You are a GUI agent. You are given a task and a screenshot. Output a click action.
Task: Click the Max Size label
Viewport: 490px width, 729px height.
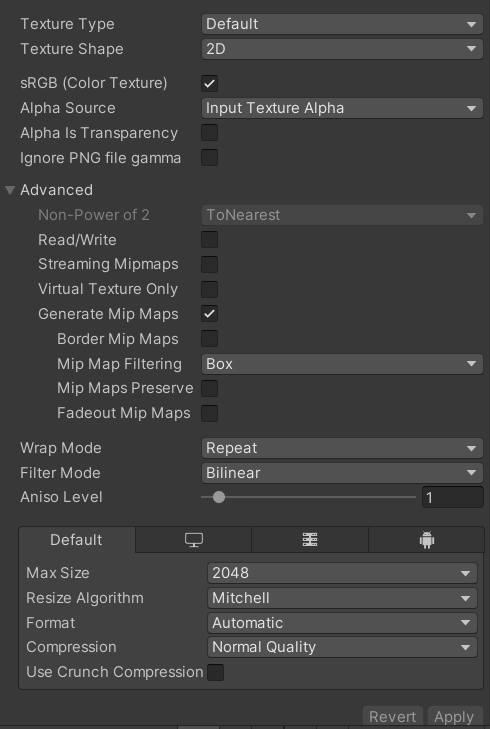(x=58, y=573)
